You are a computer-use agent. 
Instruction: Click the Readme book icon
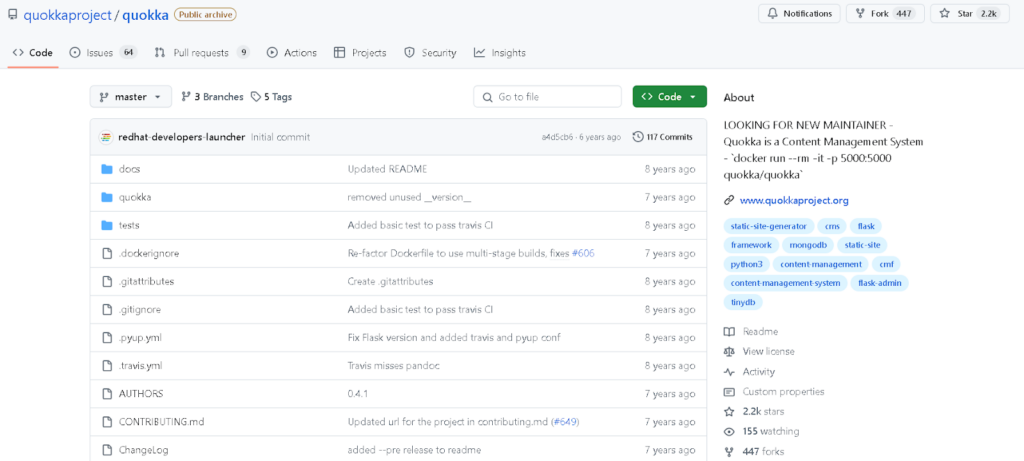pyautogui.click(x=729, y=332)
